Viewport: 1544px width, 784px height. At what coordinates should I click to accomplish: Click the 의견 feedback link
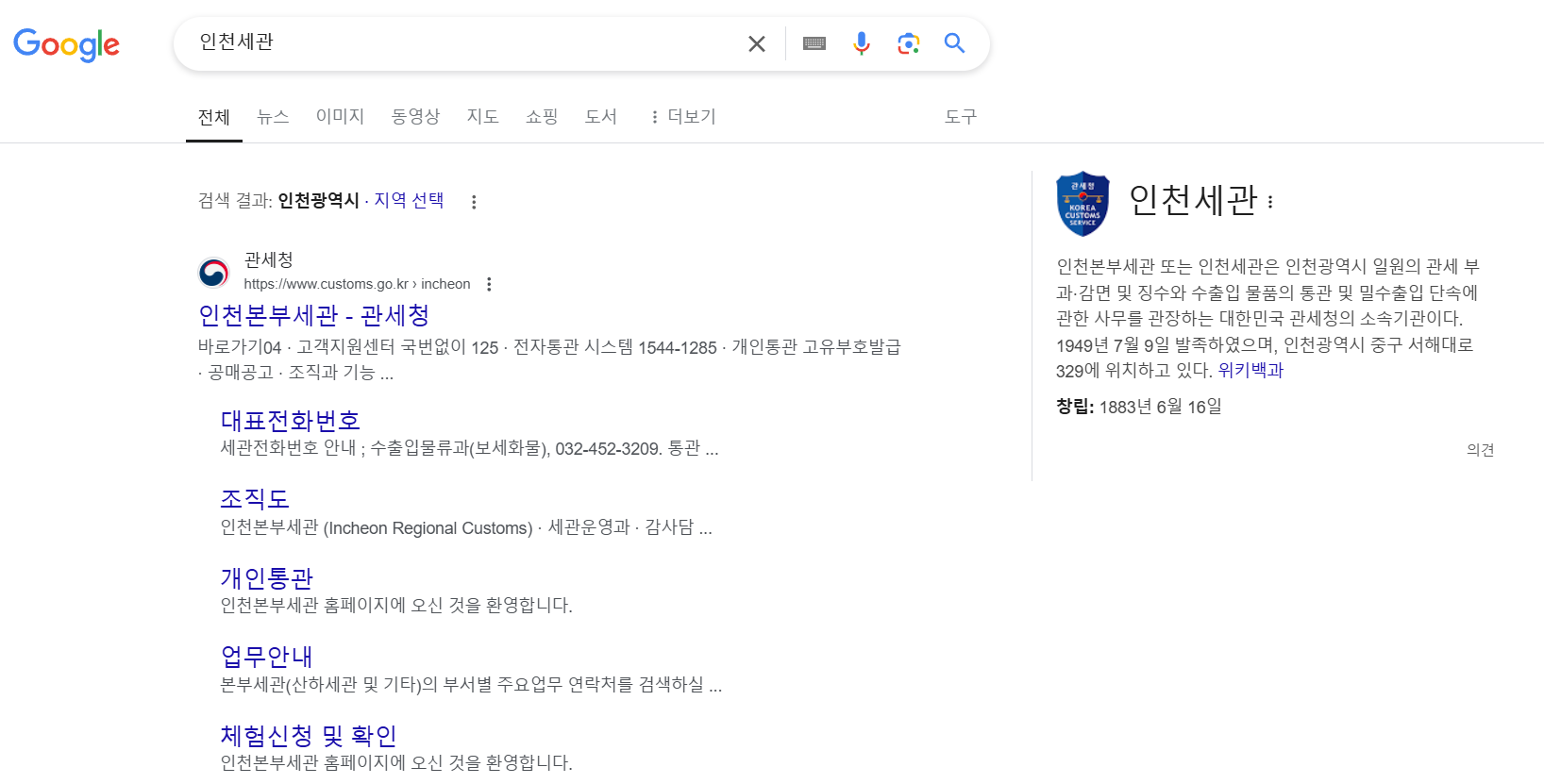[1480, 450]
